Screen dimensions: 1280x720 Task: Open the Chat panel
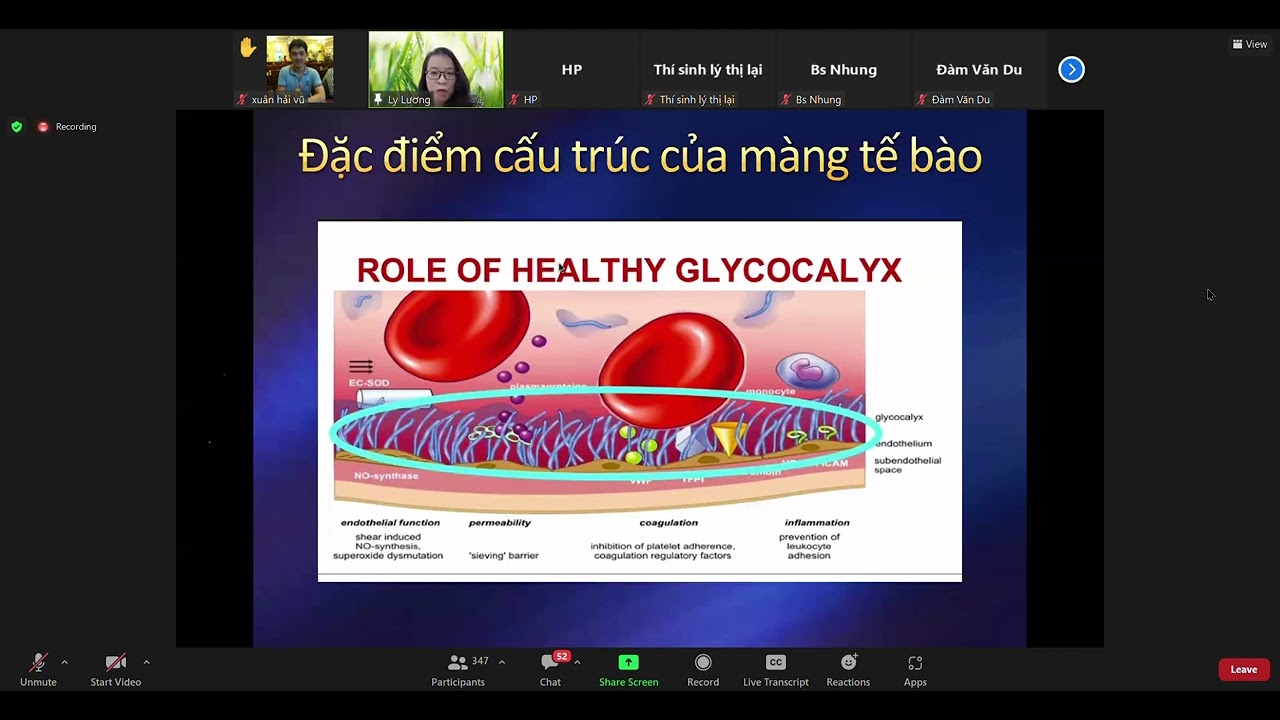[550, 670]
